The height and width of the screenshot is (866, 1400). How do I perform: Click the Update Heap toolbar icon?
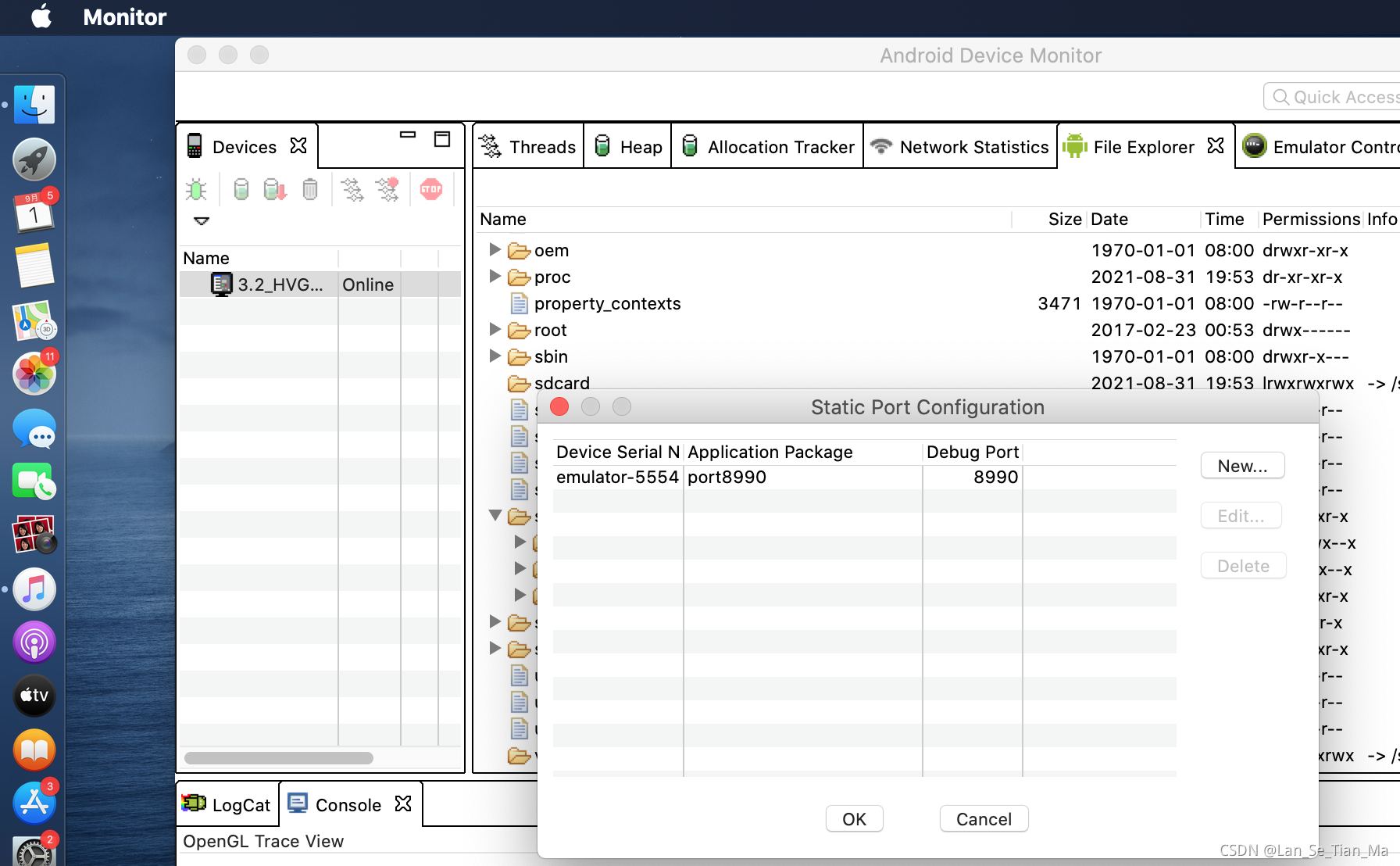[x=241, y=189]
